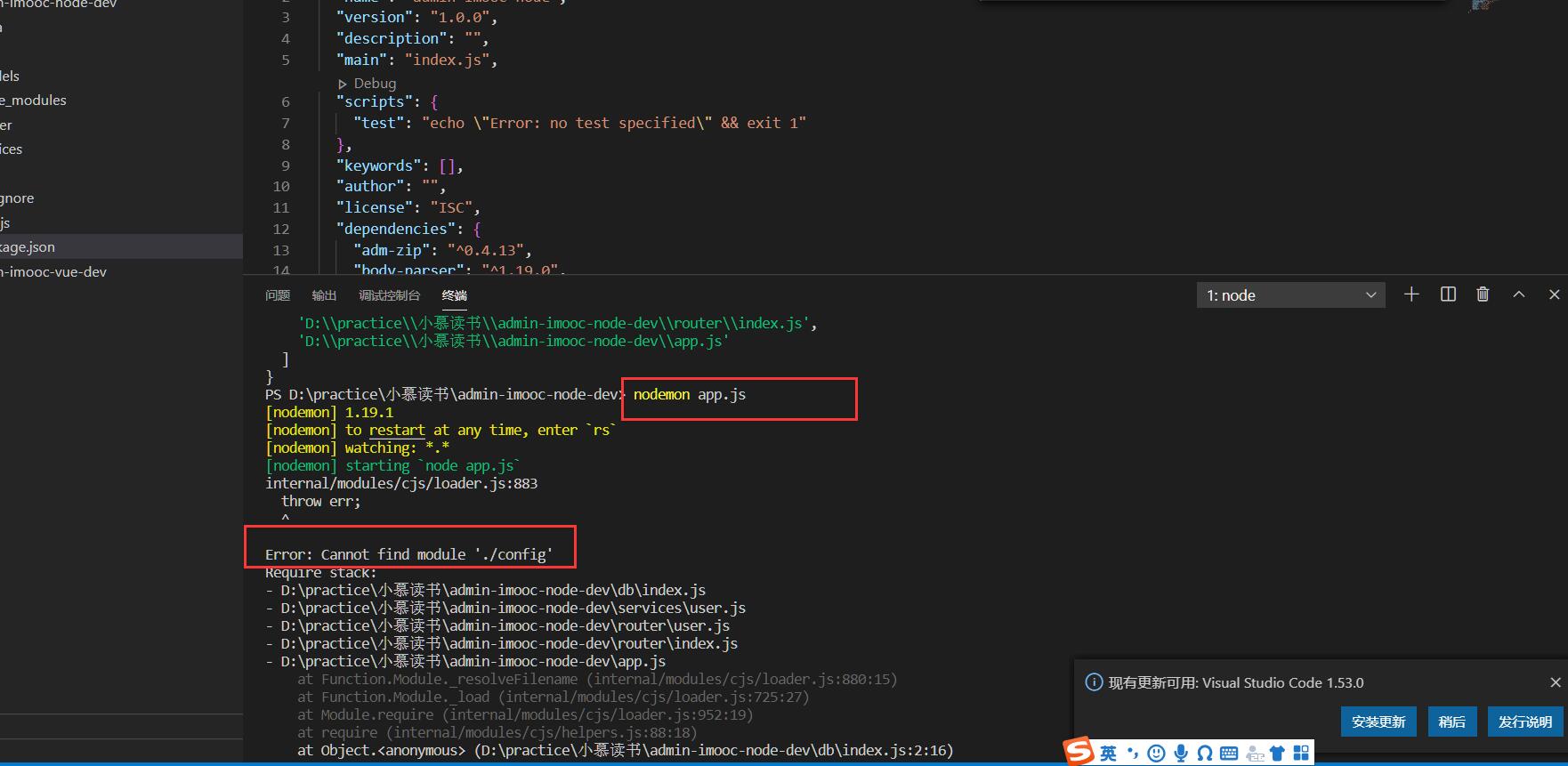Select the 'lels' folder row in explorer
The height and width of the screenshot is (766, 1568).
(x=121, y=76)
